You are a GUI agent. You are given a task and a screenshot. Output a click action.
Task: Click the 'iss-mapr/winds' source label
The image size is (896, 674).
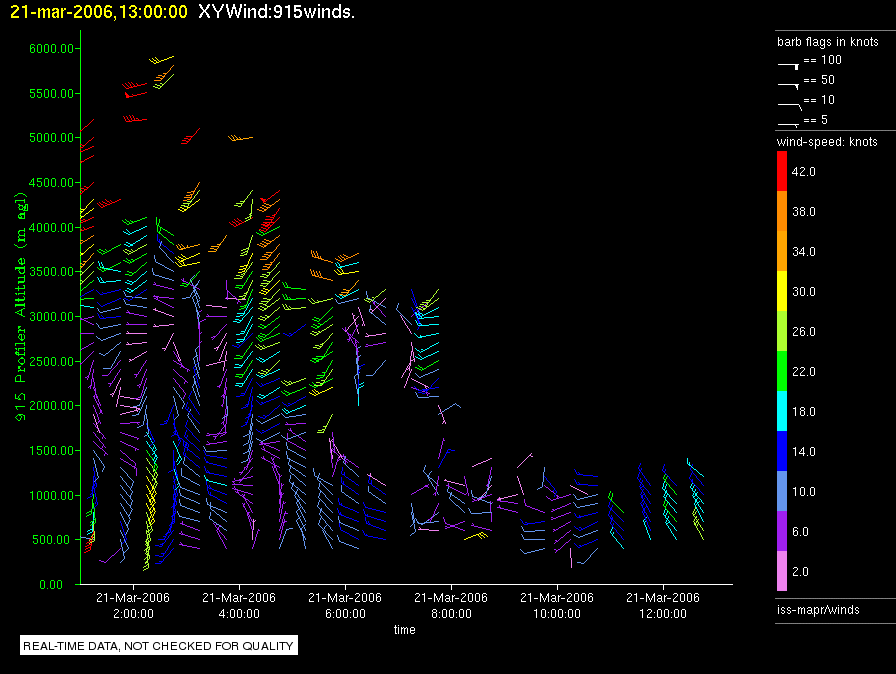pyautogui.click(x=818, y=609)
